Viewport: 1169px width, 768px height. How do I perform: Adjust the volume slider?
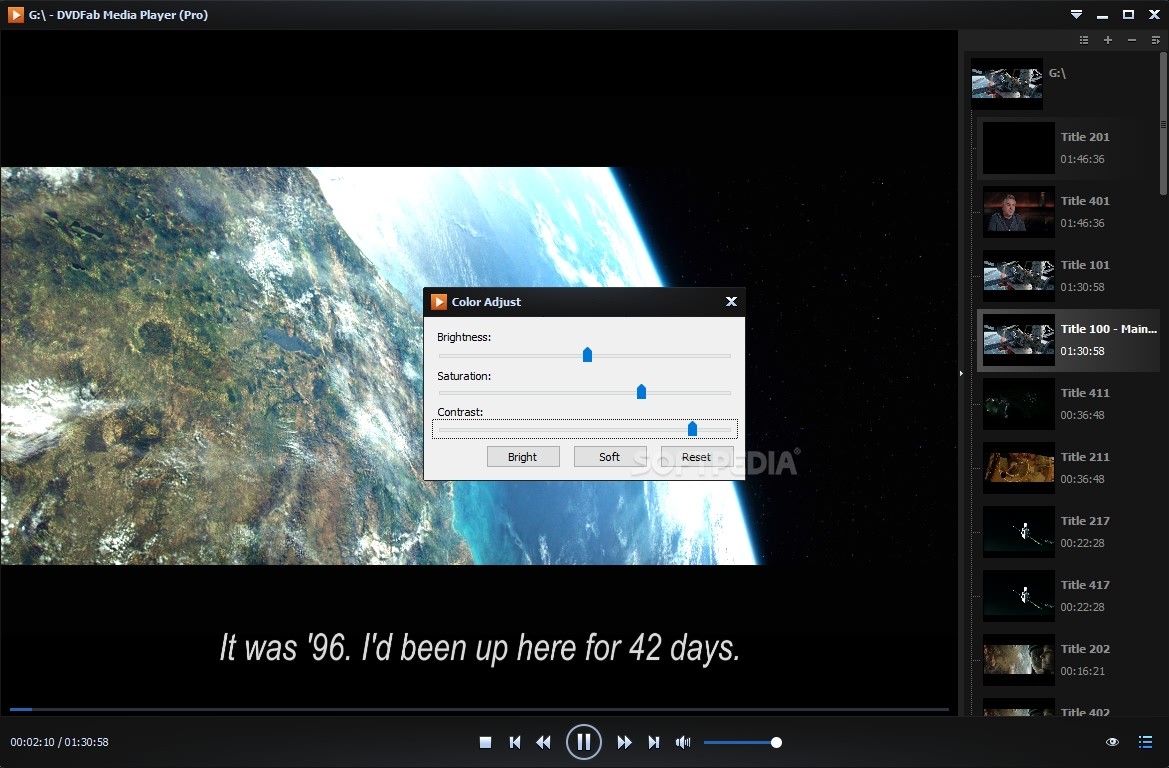[x=743, y=743]
